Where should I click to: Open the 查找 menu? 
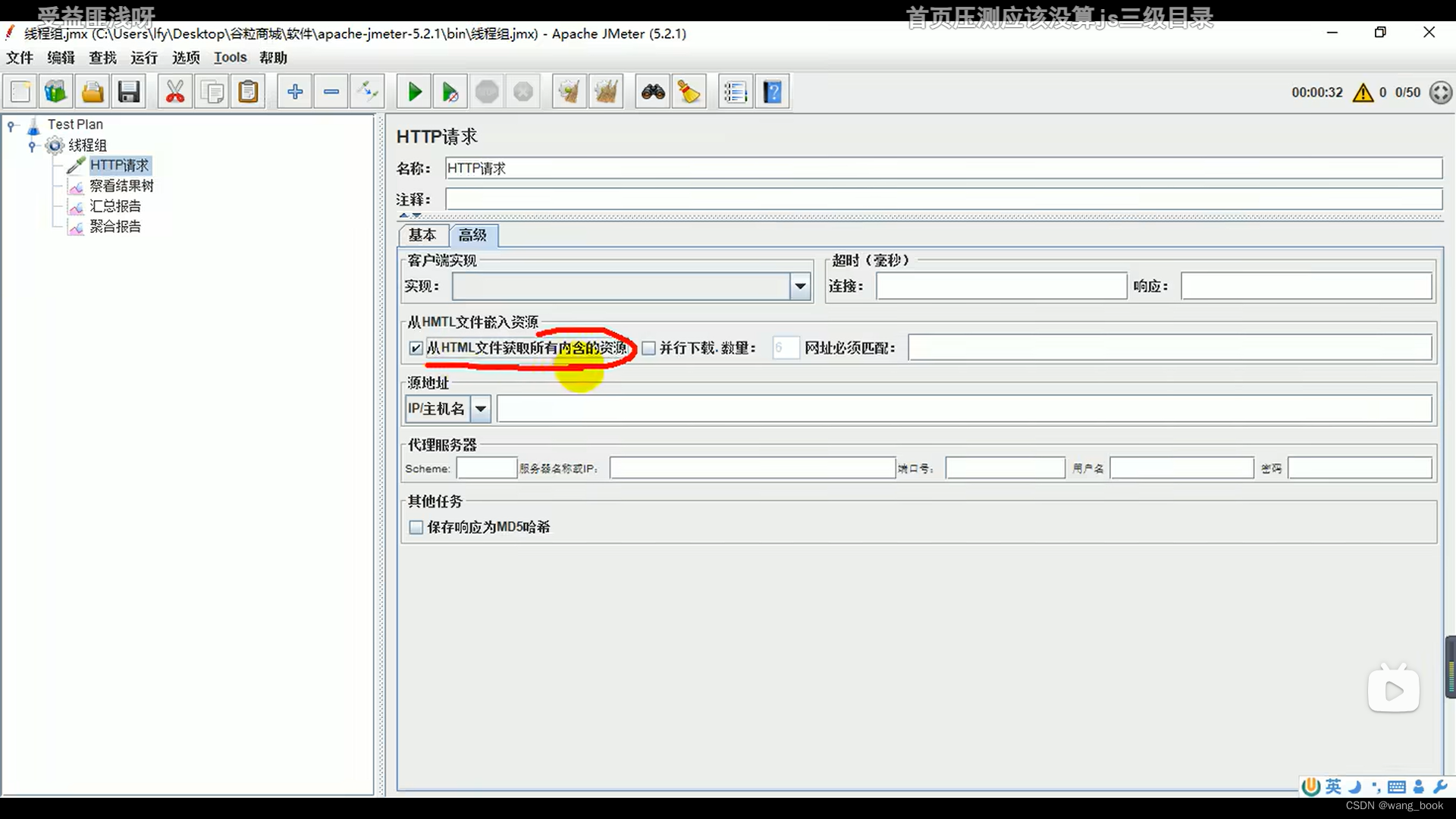point(102,58)
